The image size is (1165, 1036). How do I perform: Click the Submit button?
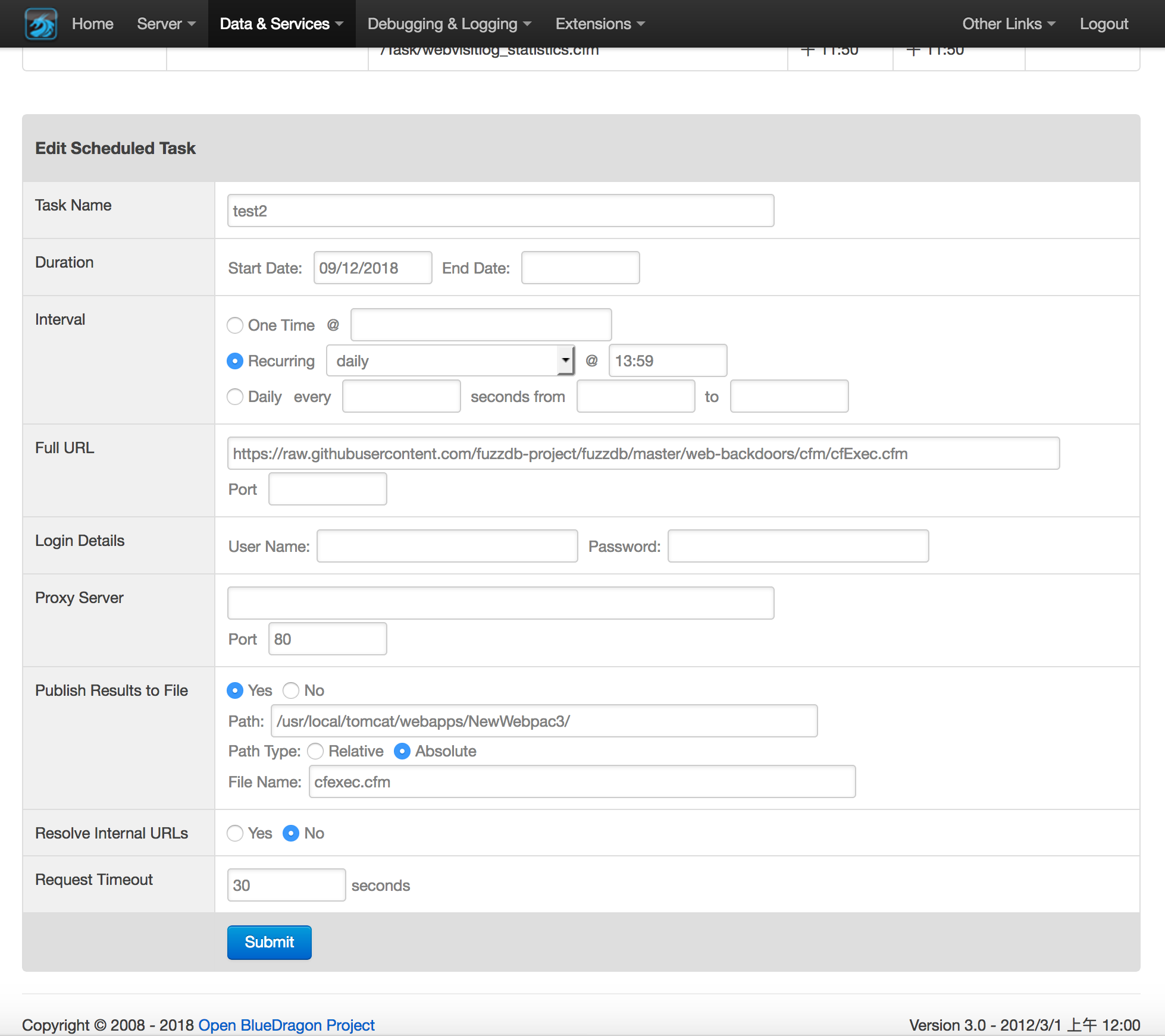pyautogui.click(x=269, y=942)
